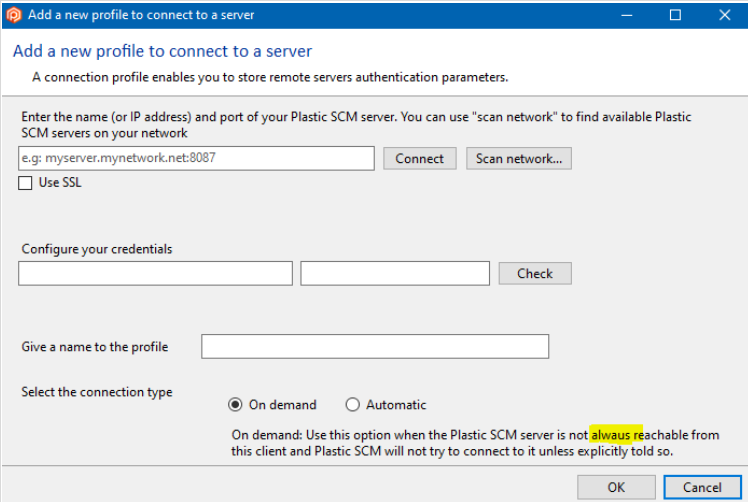
Task: Click the Check credentials button
Action: [x=534, y=273]
